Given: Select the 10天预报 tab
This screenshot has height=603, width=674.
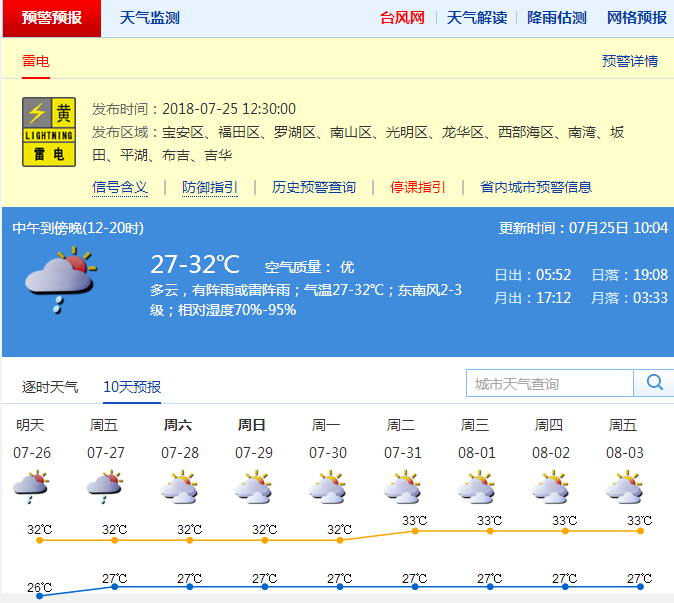Looking at the screenshot, I should [x=132, y=386].
